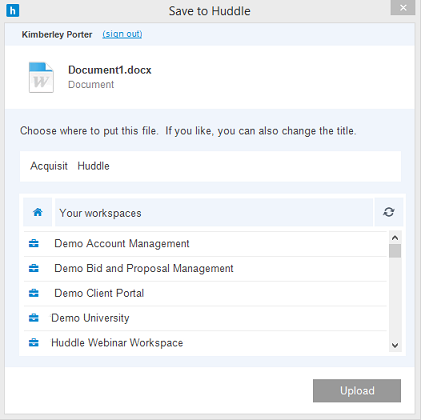Click the Huddle logo in title bar
421x420 pixels.
click(x=13, y=11)
